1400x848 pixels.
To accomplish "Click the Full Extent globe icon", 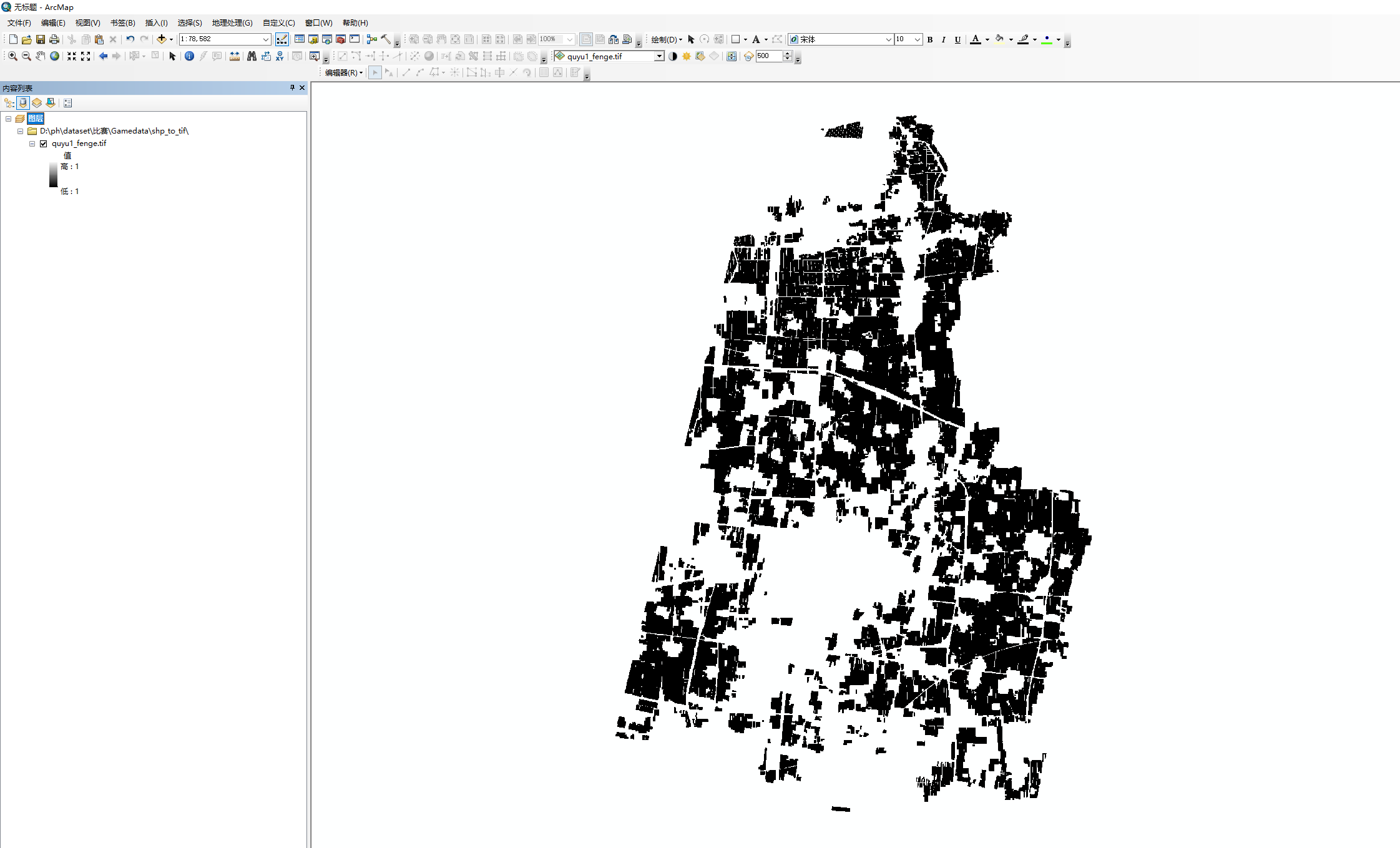I will tap(54, 56).
